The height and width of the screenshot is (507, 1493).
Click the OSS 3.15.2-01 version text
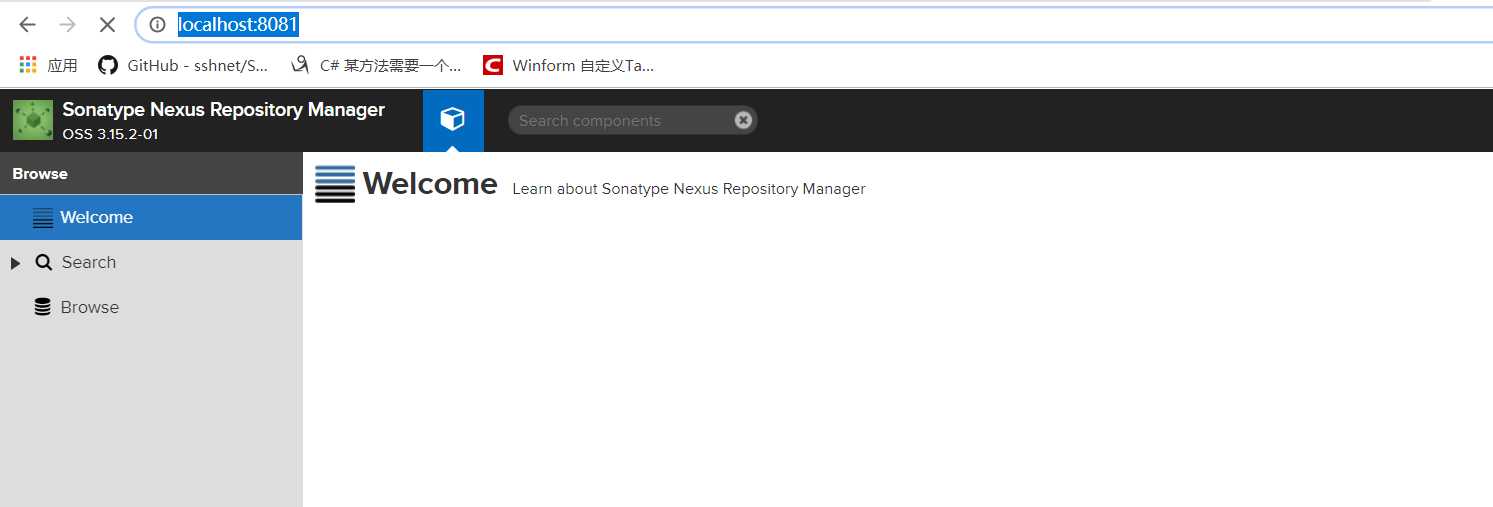[x=110, y=134]
